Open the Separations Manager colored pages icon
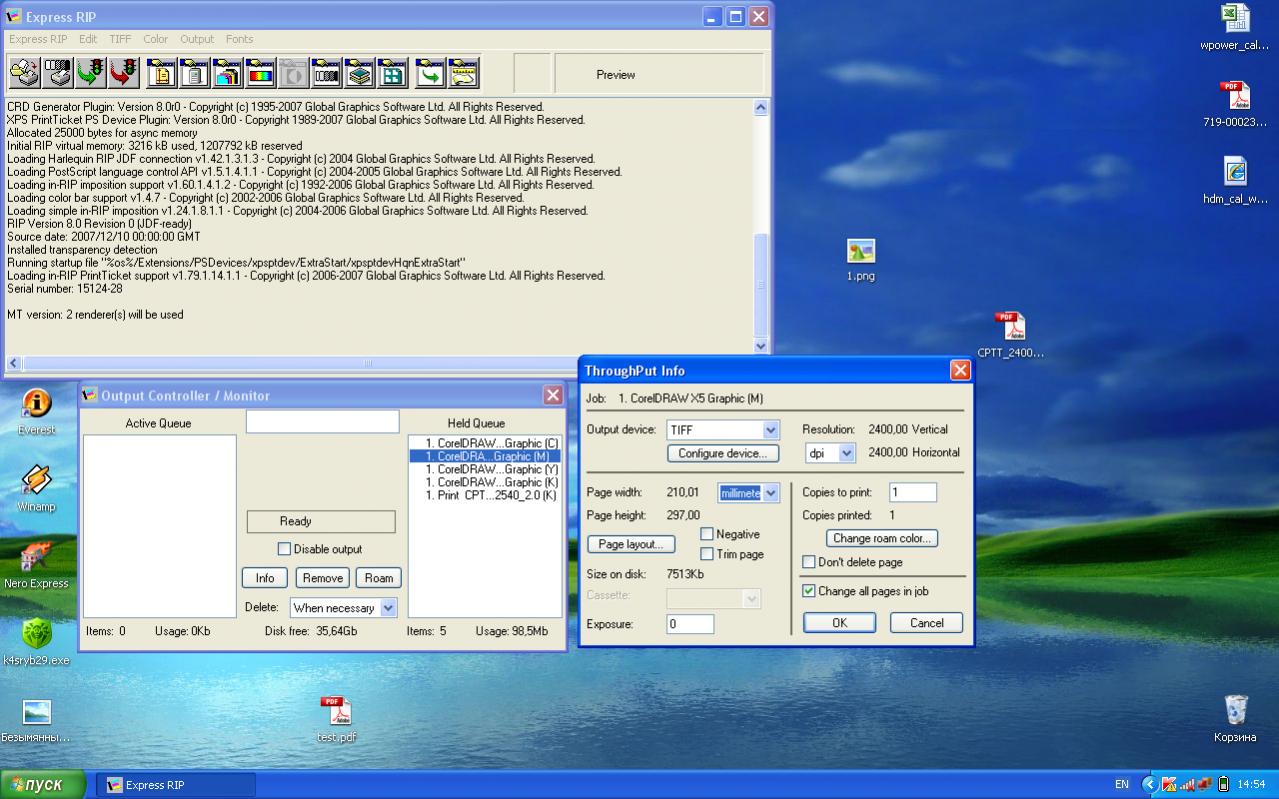 pos(227,73)
